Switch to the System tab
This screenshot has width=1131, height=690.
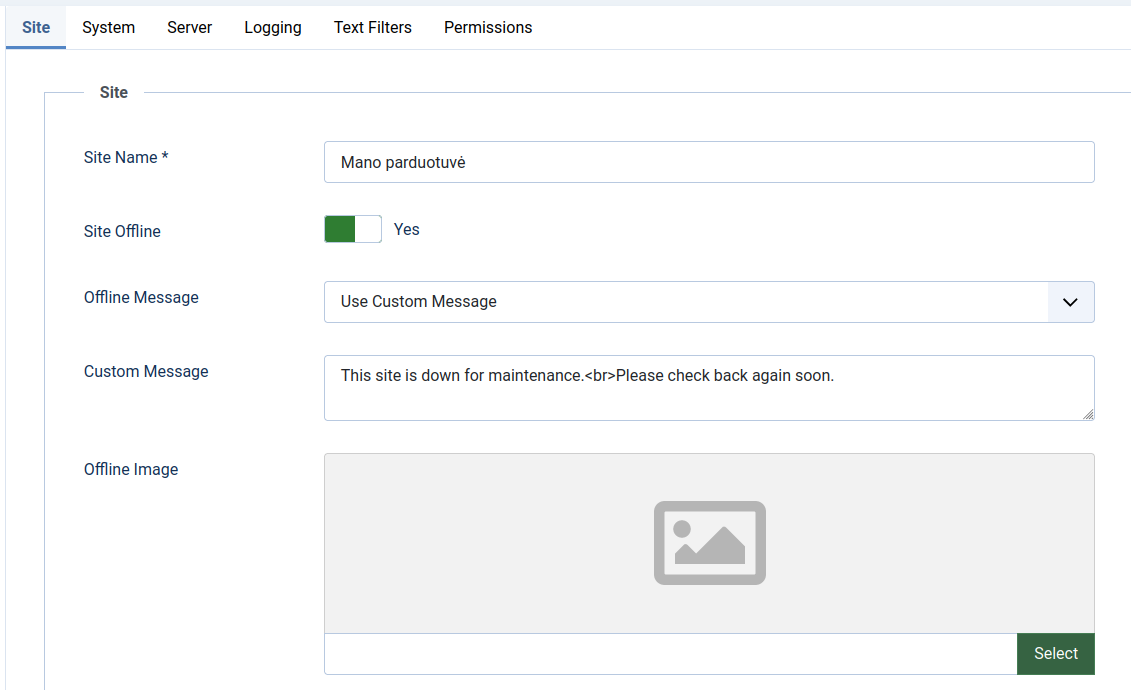coord(108,28)
